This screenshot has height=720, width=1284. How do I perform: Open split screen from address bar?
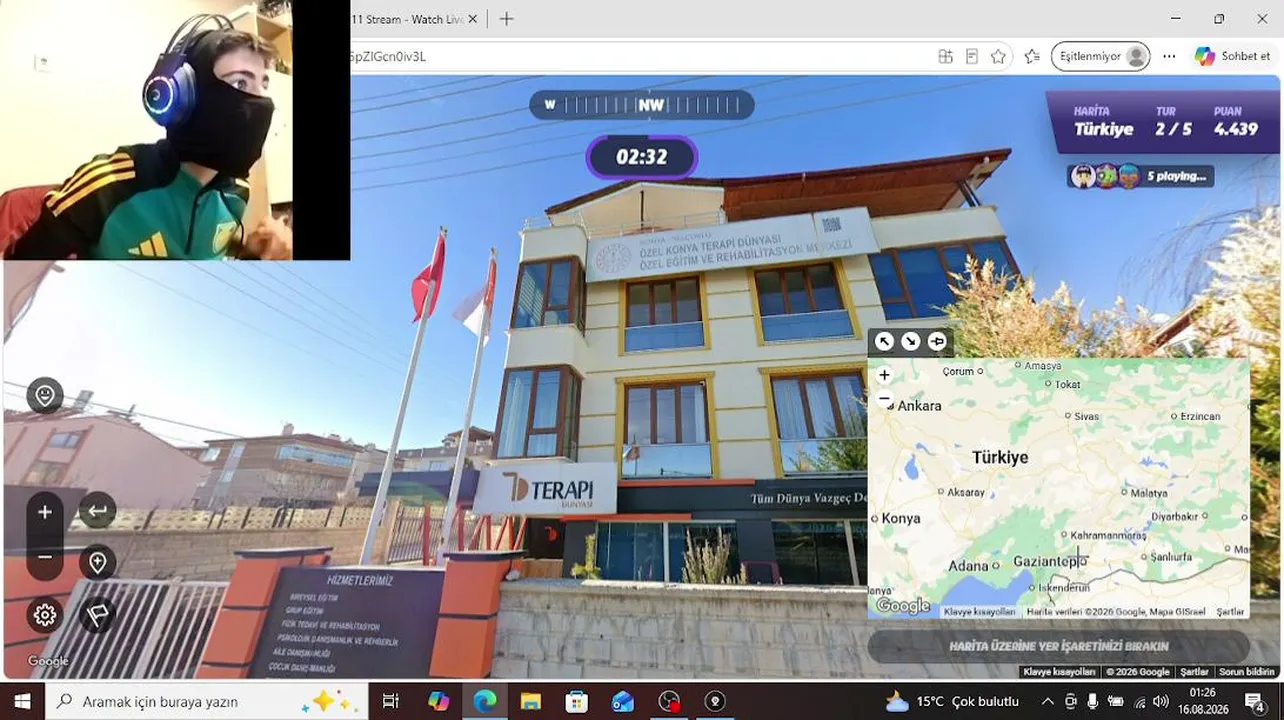945,57
